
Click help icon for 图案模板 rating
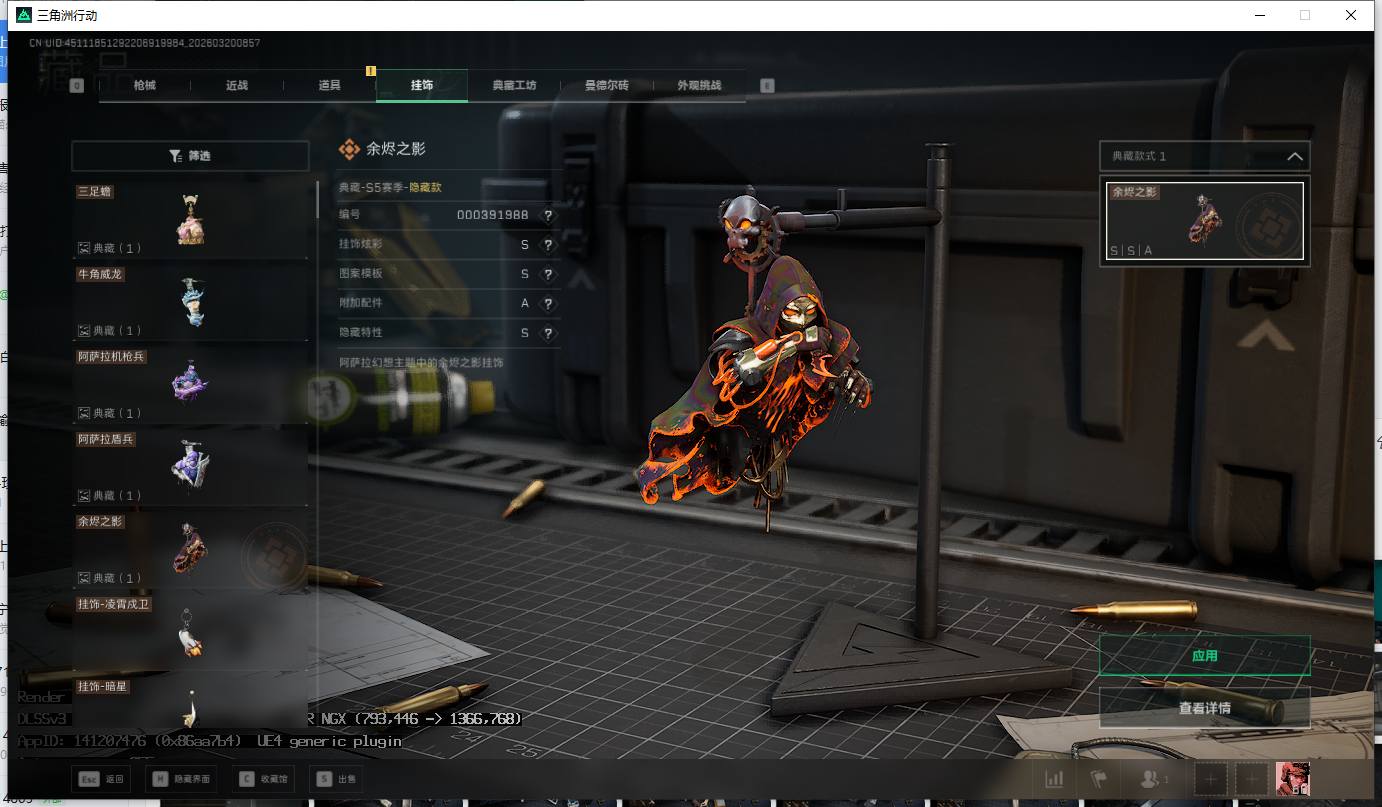(547, 274)
